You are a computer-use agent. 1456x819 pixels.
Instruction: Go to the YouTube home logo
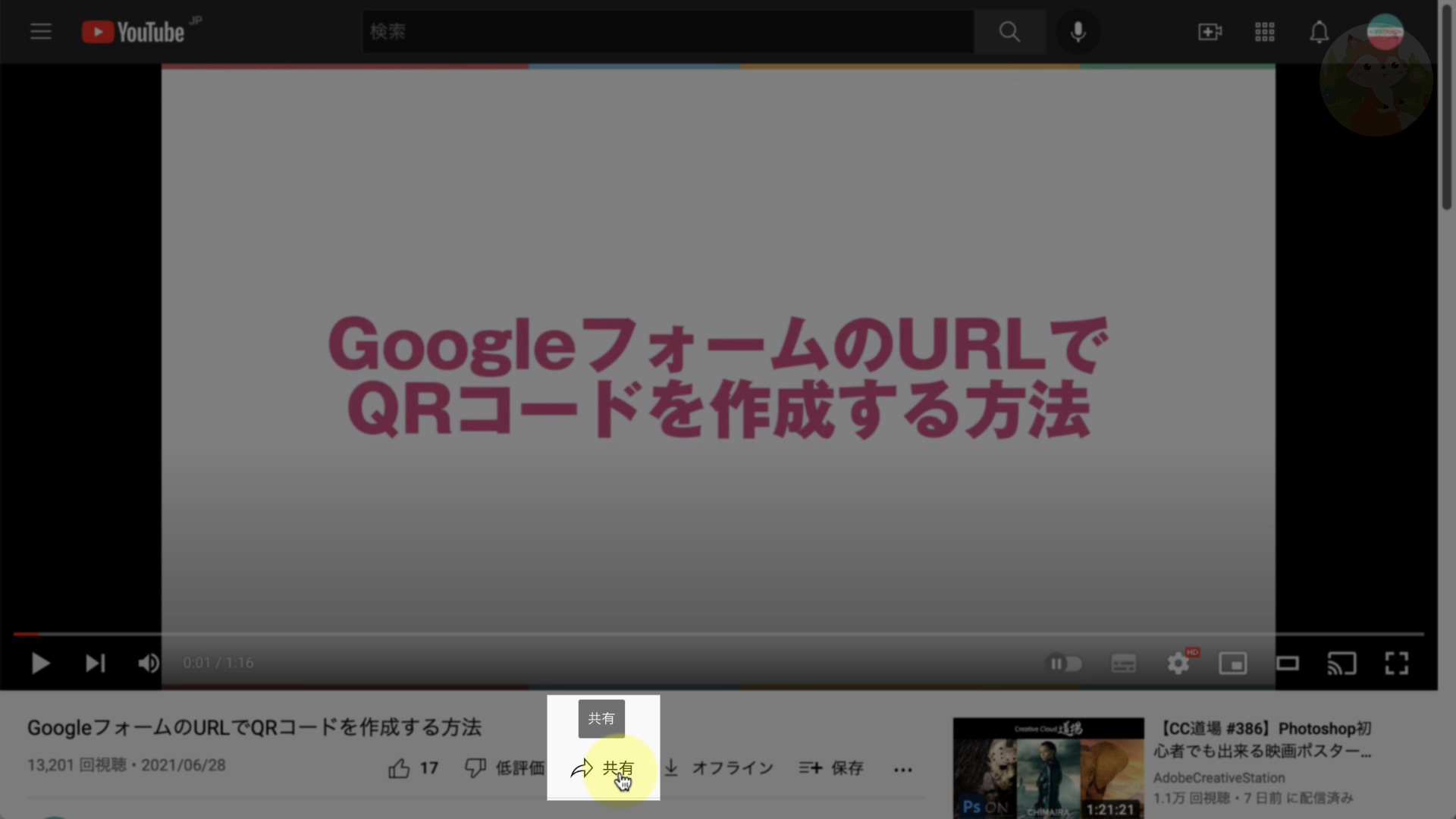tap(133, 32)
